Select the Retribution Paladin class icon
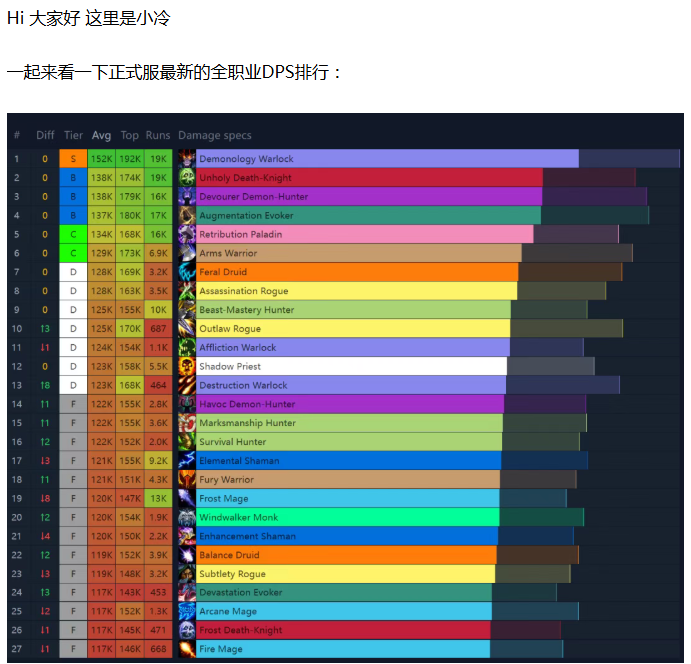Image resolution: width=691 pixels, height=664 pixels. click(x=187, y=234)
